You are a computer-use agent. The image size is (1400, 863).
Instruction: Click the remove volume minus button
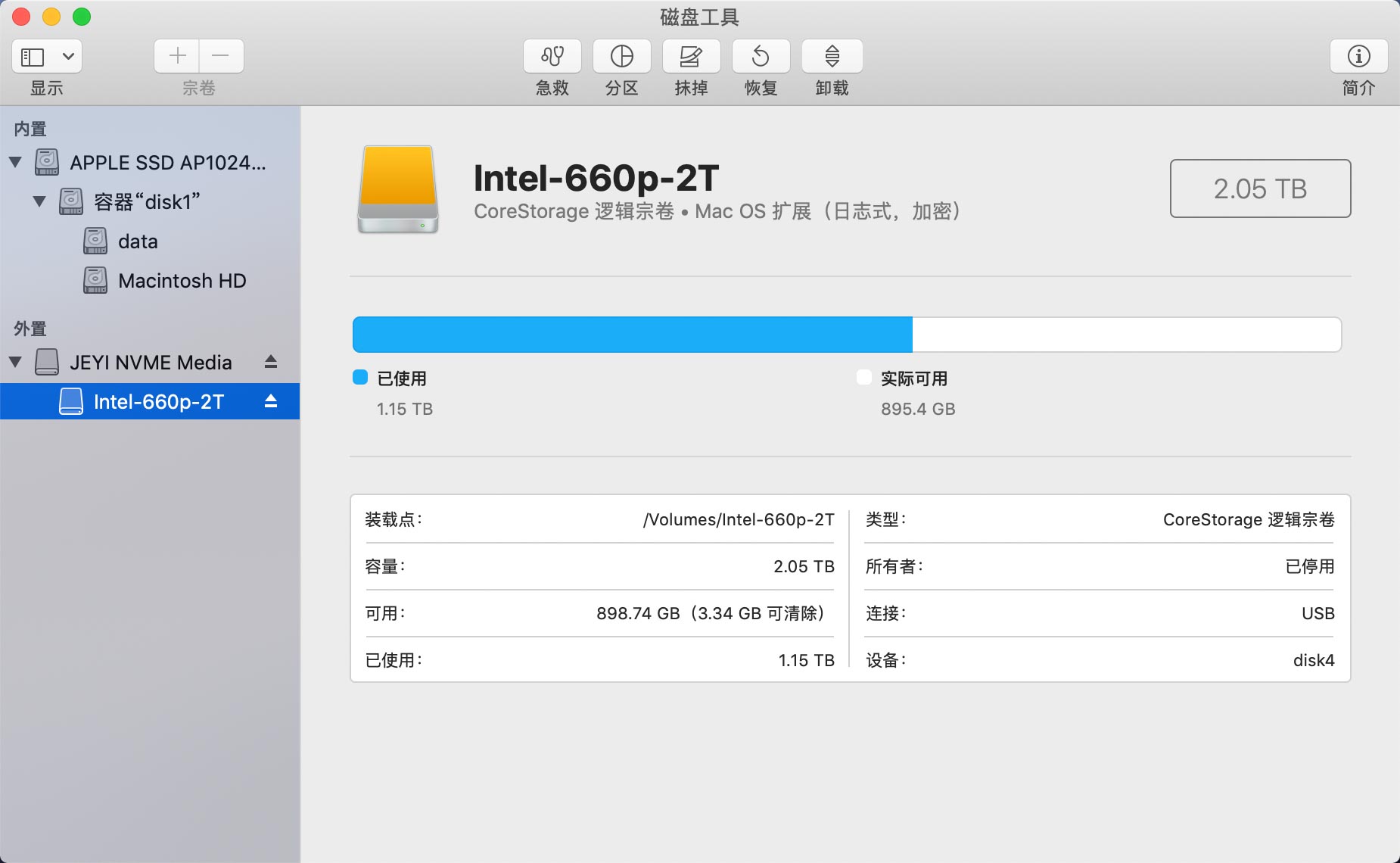pyautogui.click(x=221, y=56)
